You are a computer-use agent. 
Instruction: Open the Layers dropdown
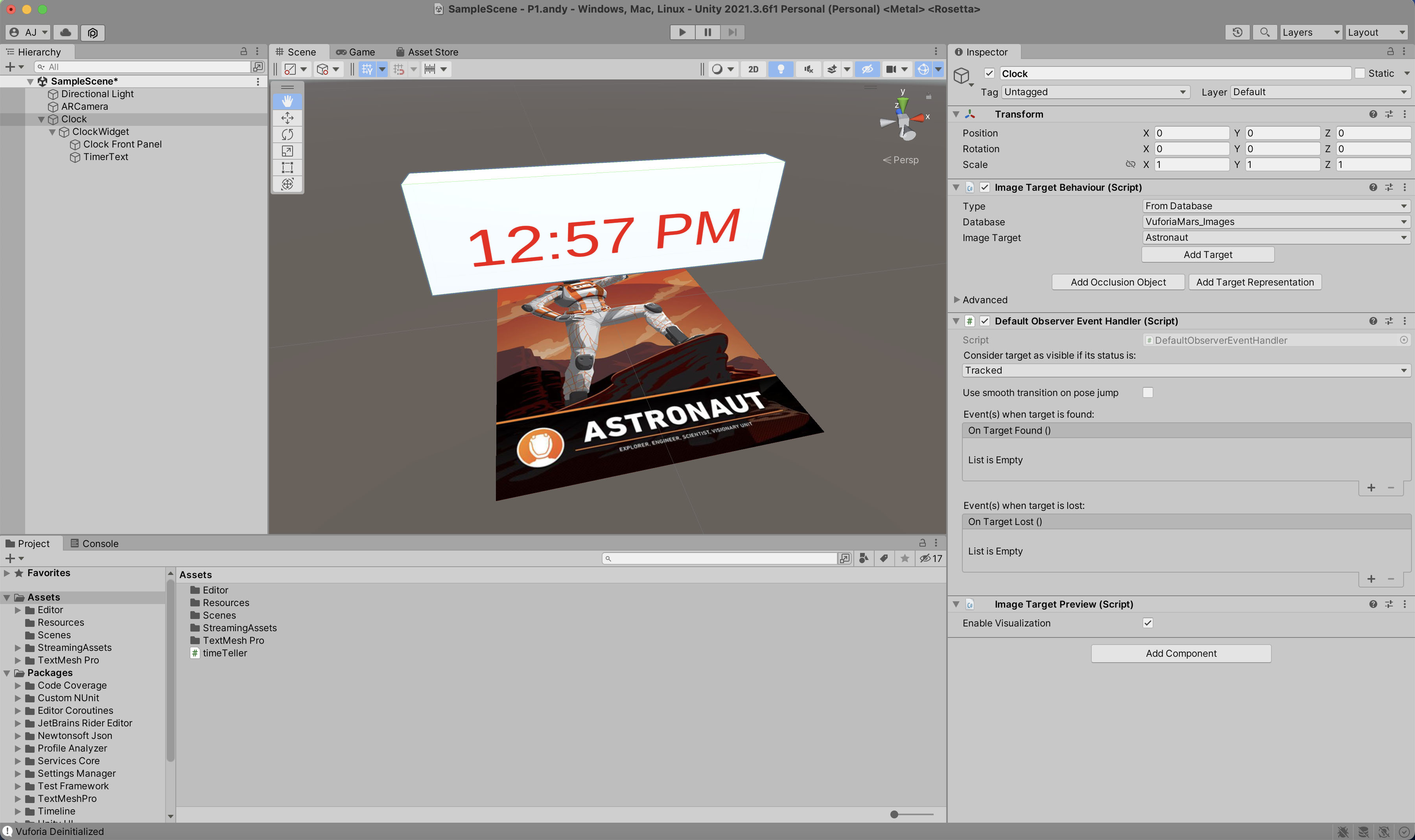pos(1311,32)
